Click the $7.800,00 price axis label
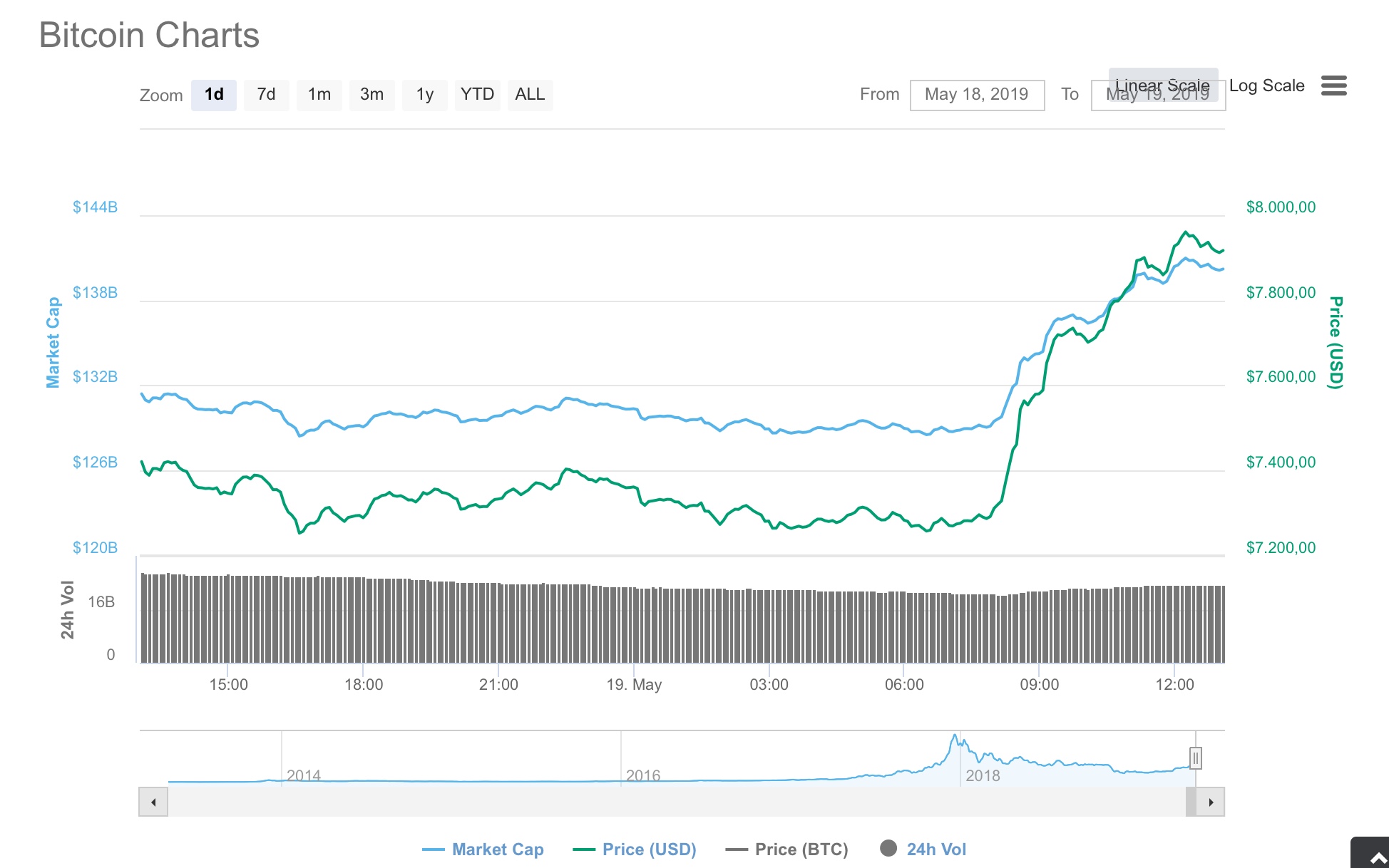 point(1281,293)
